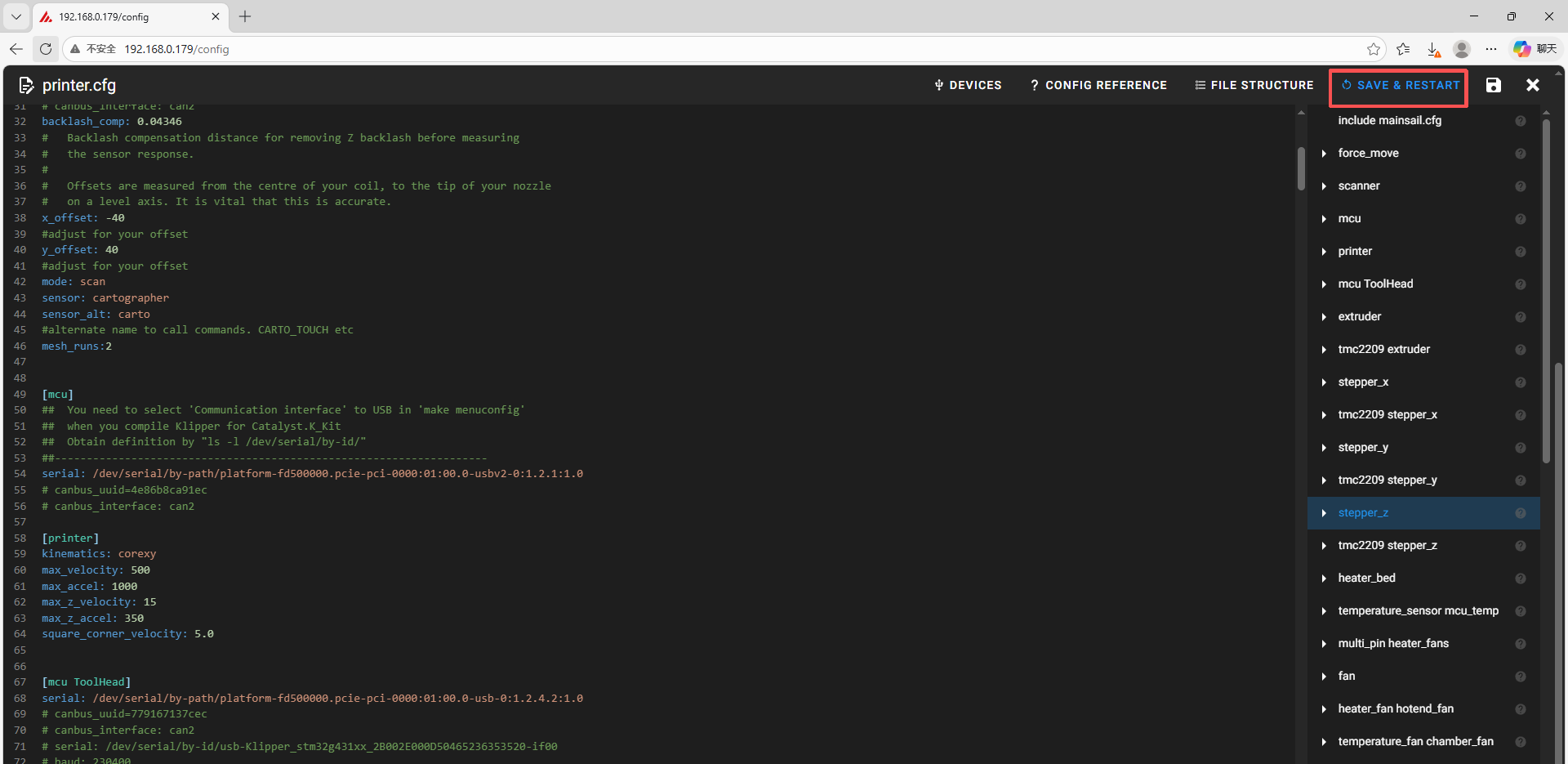Jump to include mainsail.cfg entry
This screenshot has width=1568, height=764.
click(x=1389, y=121)
